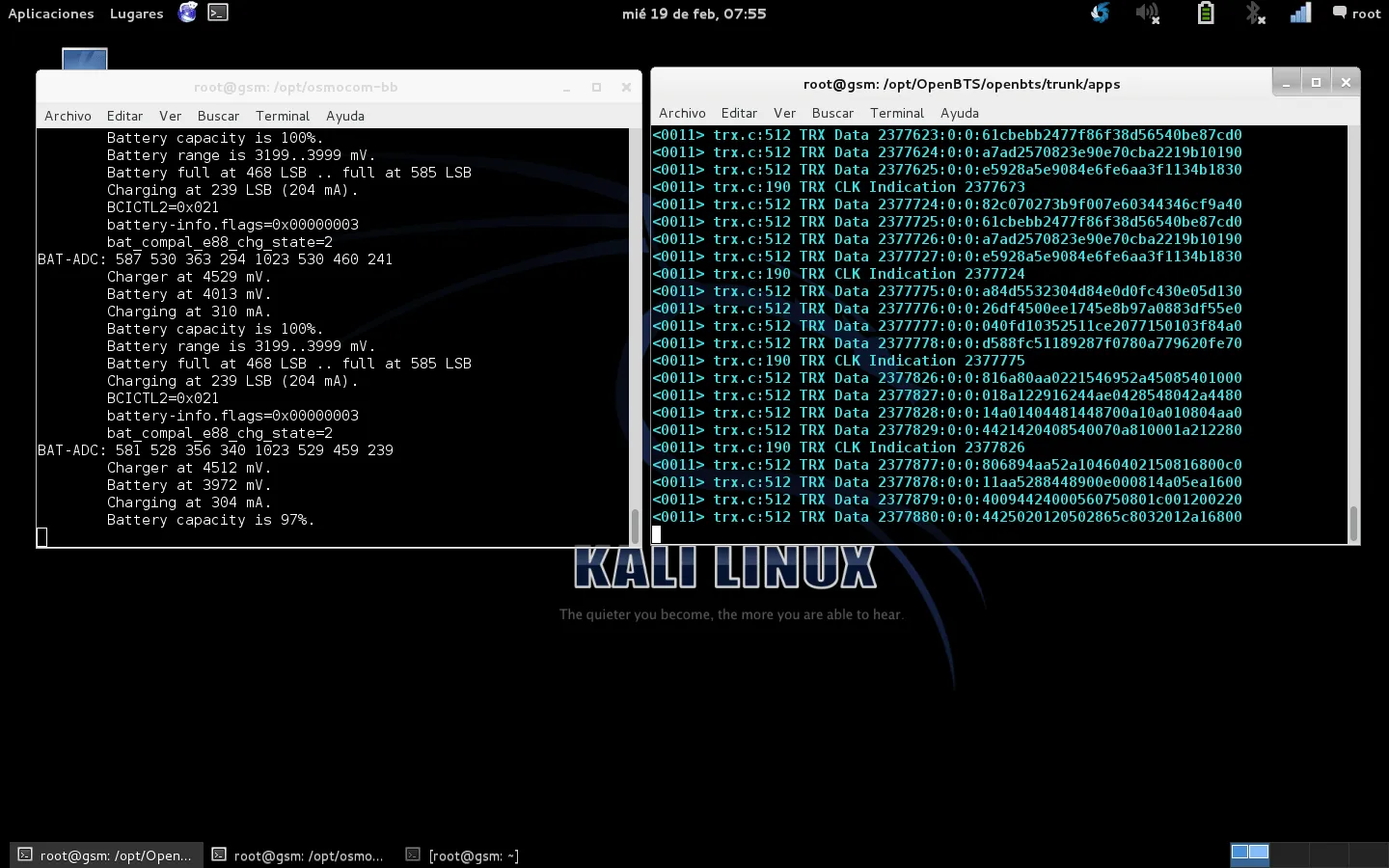Click "BAT-ADC: 587 530 363 294" line
1389x868 pixels.
215,259
